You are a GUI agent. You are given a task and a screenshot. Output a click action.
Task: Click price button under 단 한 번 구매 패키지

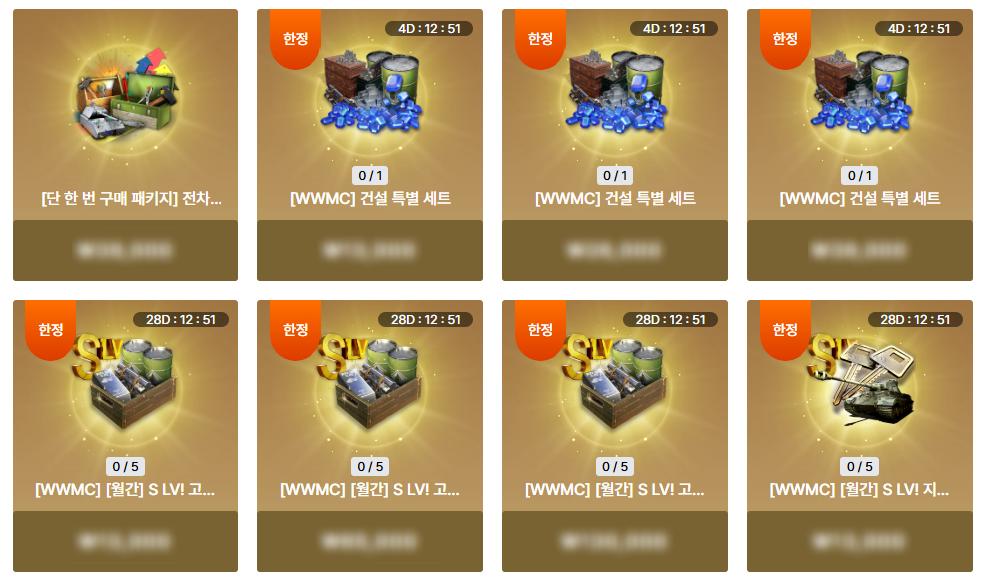tap(126, 250)
